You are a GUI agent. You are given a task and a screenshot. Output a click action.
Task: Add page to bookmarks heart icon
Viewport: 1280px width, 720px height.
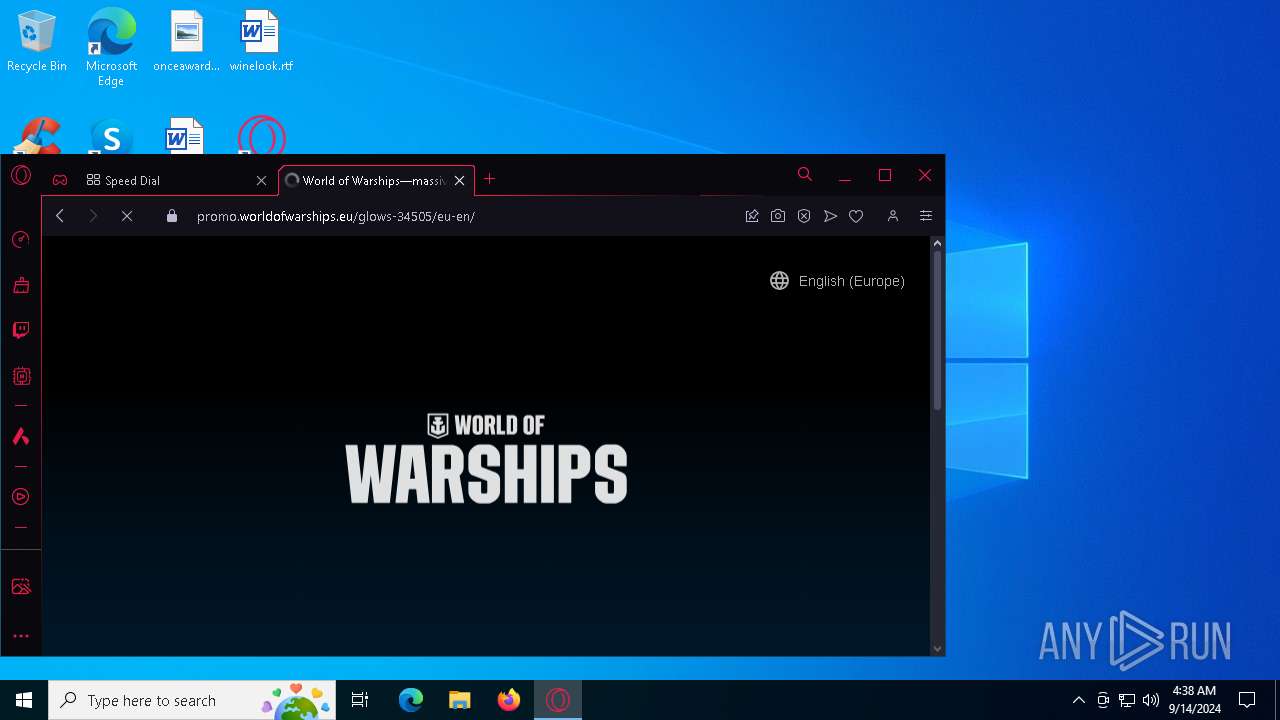pos(856,216)
